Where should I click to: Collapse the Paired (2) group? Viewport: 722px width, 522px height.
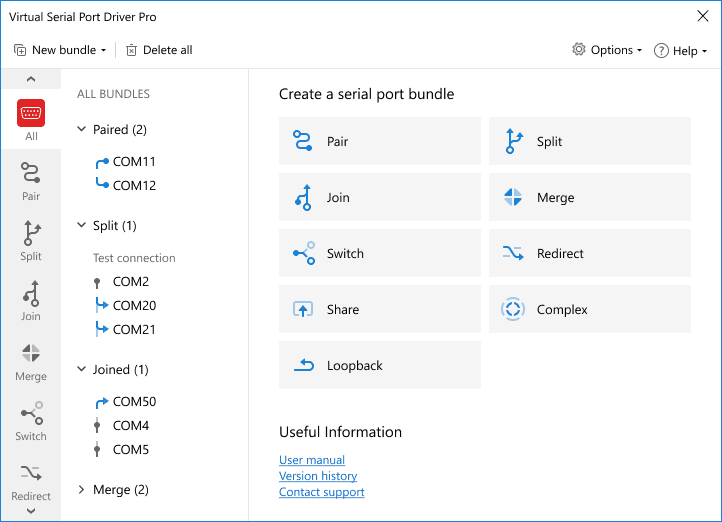(x=82, y=130)
